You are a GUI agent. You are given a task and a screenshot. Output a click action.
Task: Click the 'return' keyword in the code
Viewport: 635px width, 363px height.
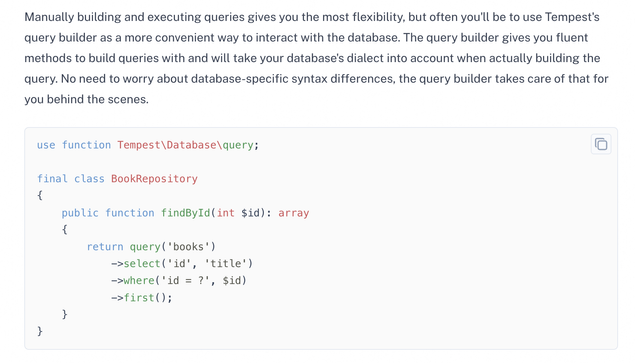tap(105, 247)
